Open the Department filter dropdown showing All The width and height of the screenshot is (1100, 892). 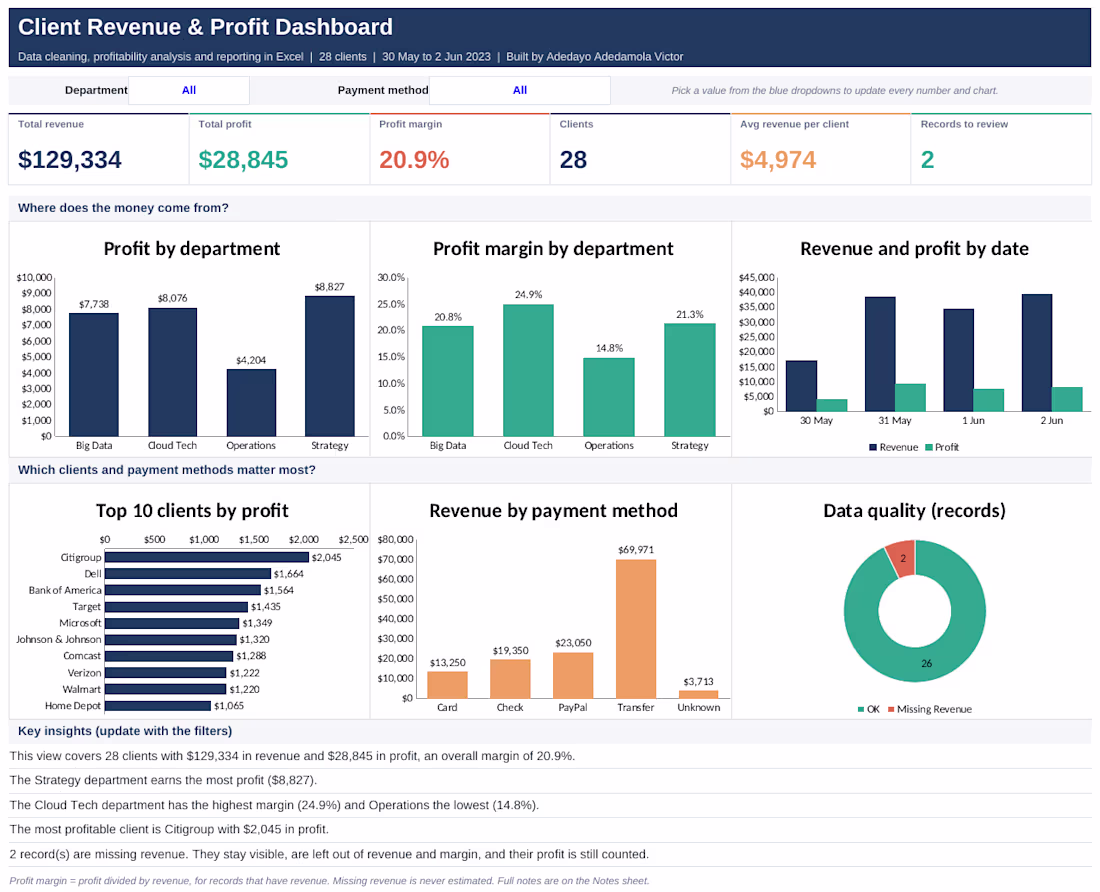tap(189, 90)
